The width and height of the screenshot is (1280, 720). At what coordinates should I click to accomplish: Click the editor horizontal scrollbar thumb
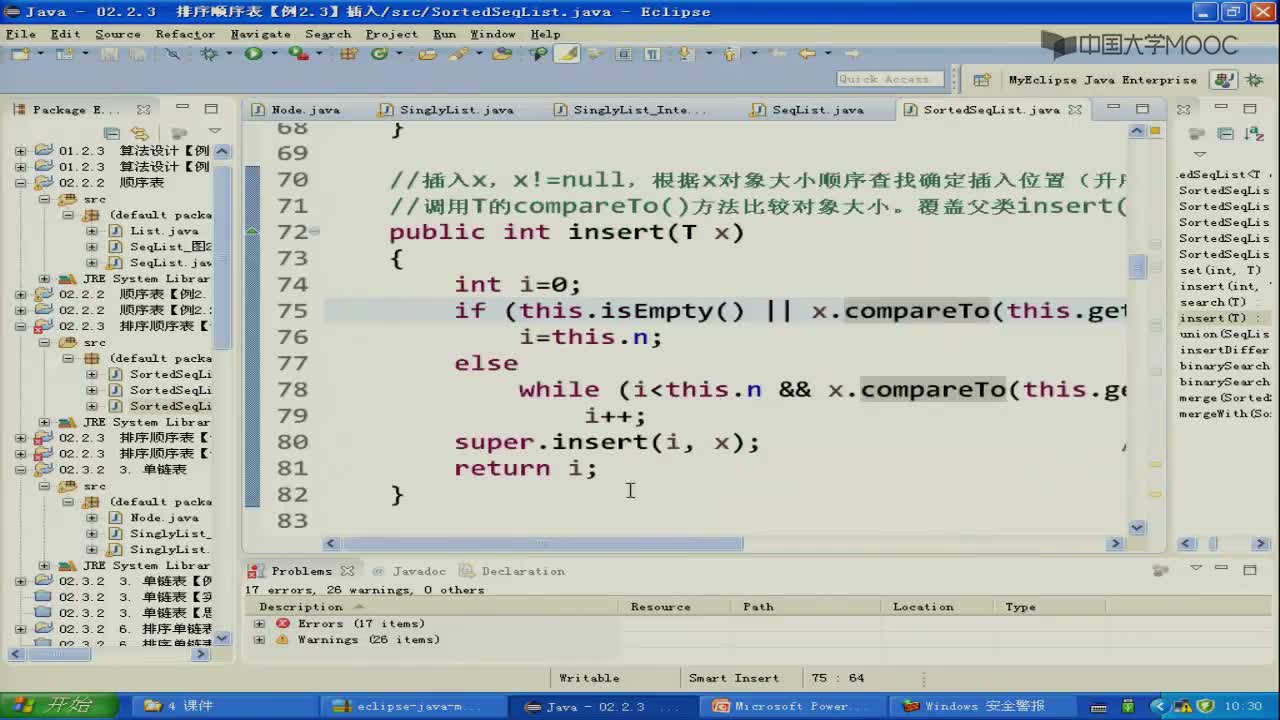point(543,544)
